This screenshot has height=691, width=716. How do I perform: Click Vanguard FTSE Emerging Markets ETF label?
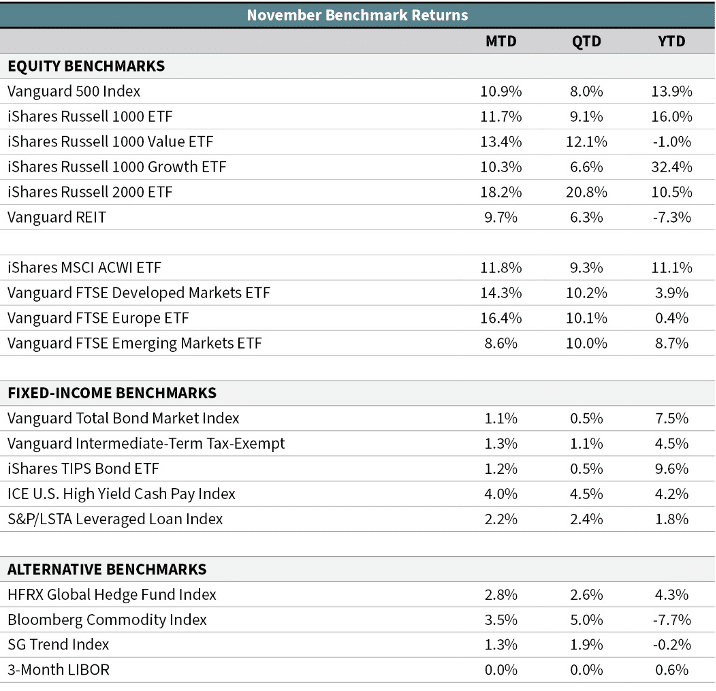tap(135, 343)
